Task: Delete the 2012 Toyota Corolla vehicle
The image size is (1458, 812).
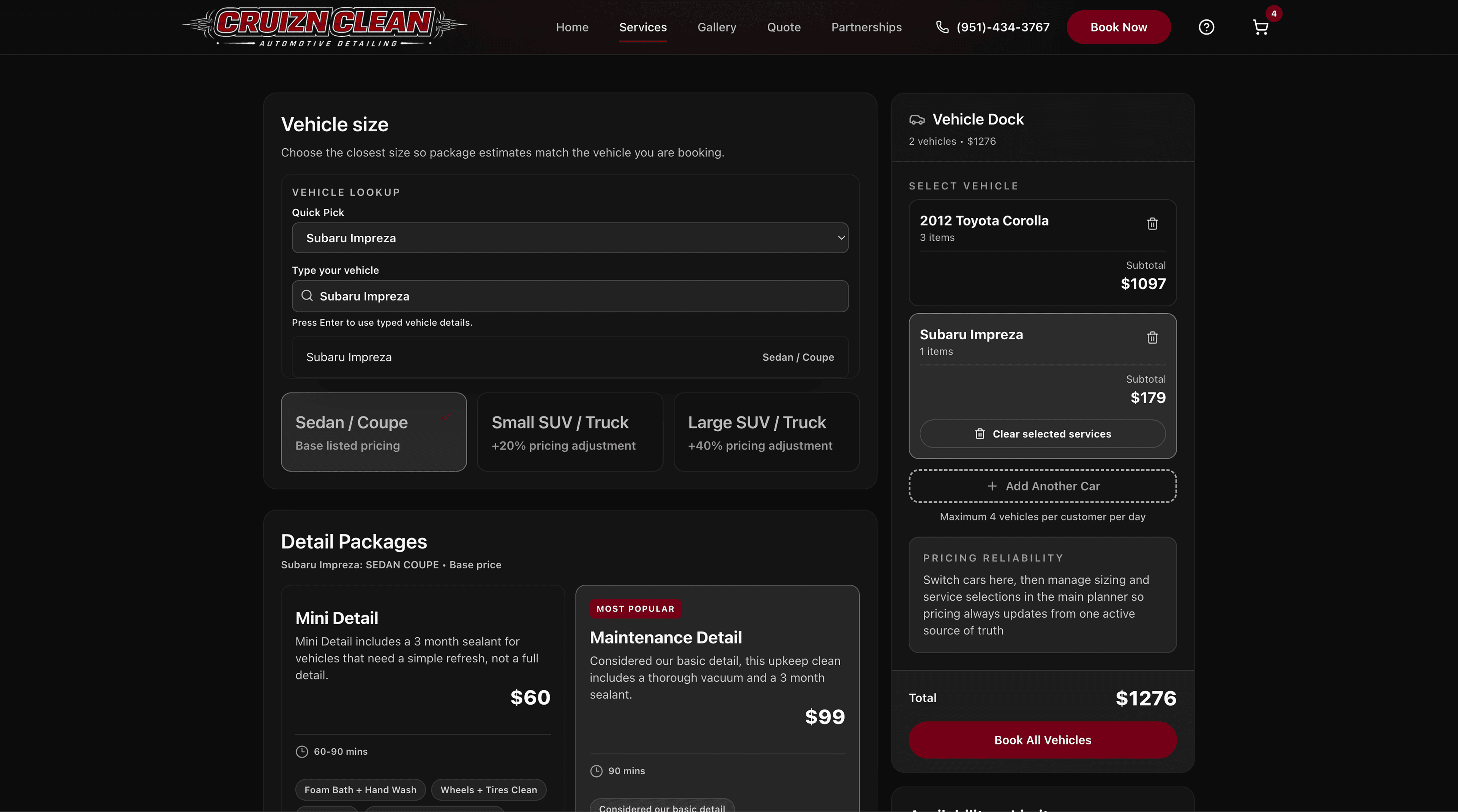Action: pyautogui.click(x=1152, y=224)
